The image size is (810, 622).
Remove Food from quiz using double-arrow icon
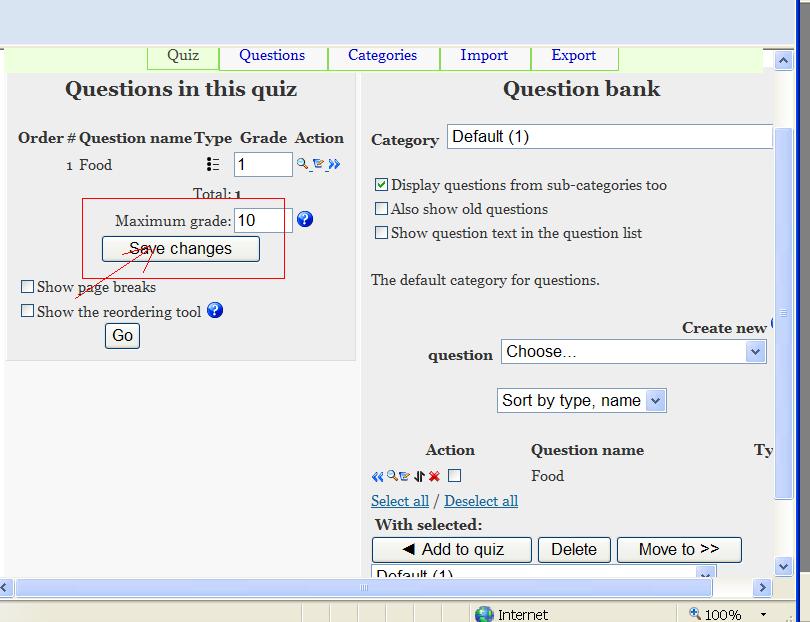(x=334, y=164)
